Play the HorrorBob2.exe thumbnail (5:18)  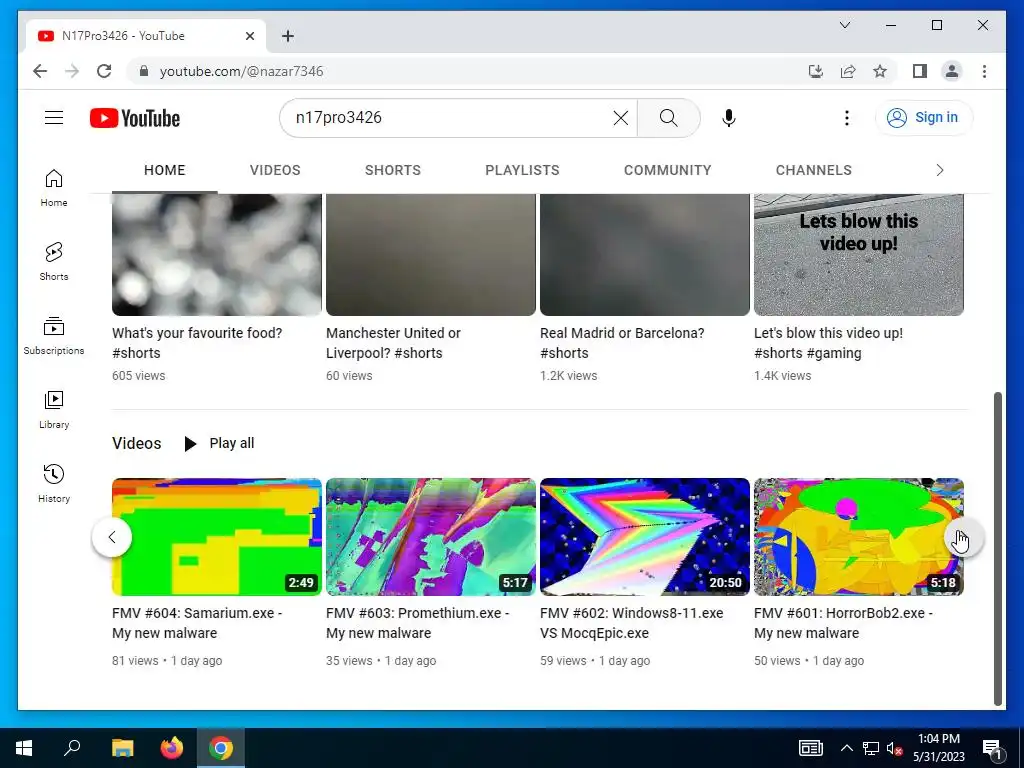pyautogui.click(x=859, y=537)
